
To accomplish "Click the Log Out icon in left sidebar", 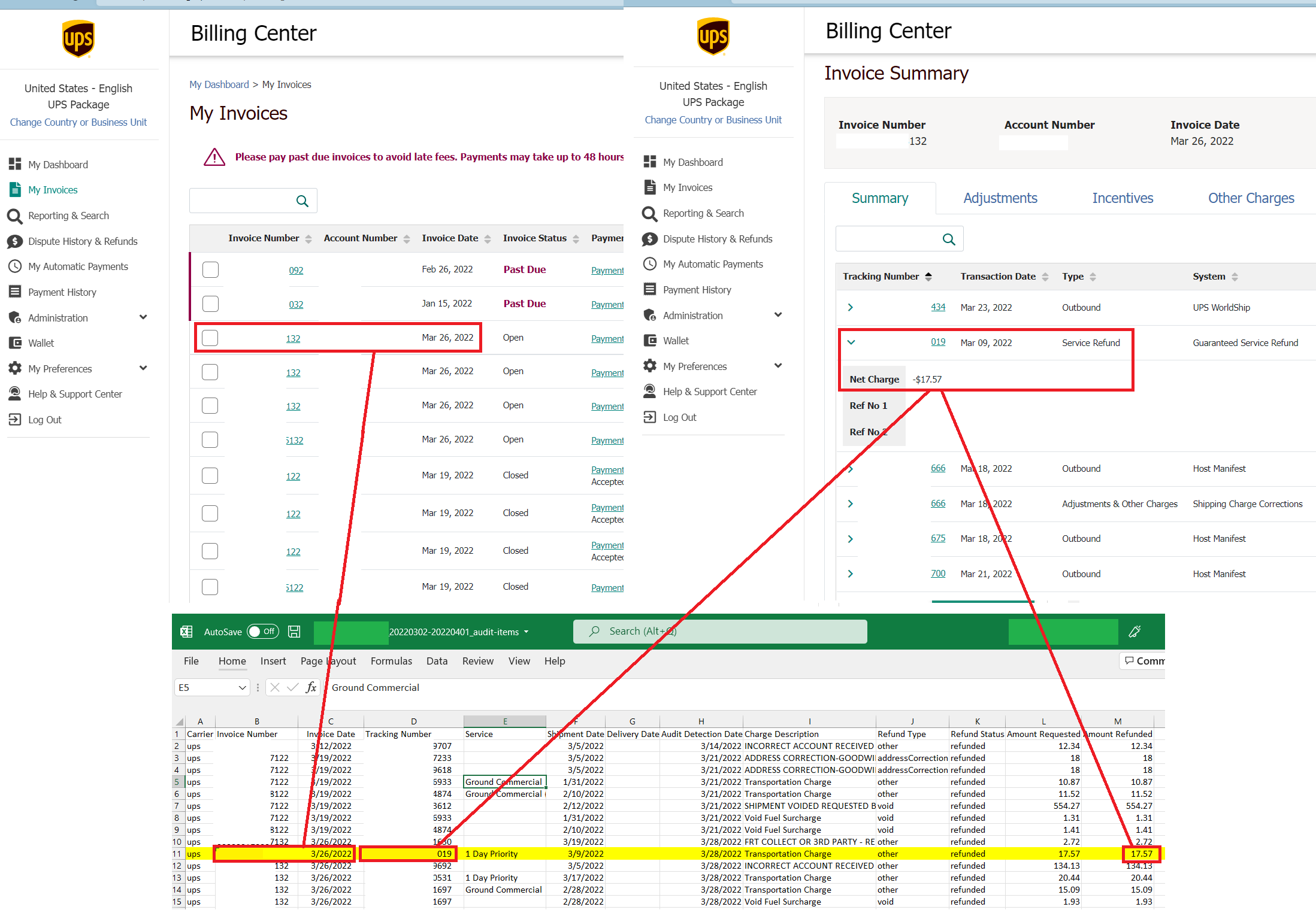I will click(x=15, y=420).
